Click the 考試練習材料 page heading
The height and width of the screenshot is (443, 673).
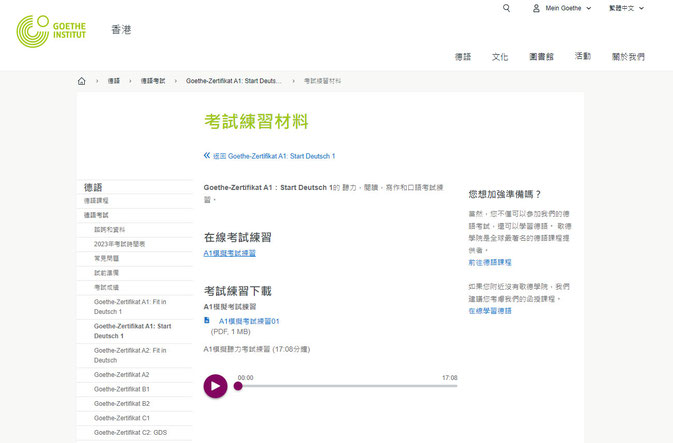click(256, 122)
